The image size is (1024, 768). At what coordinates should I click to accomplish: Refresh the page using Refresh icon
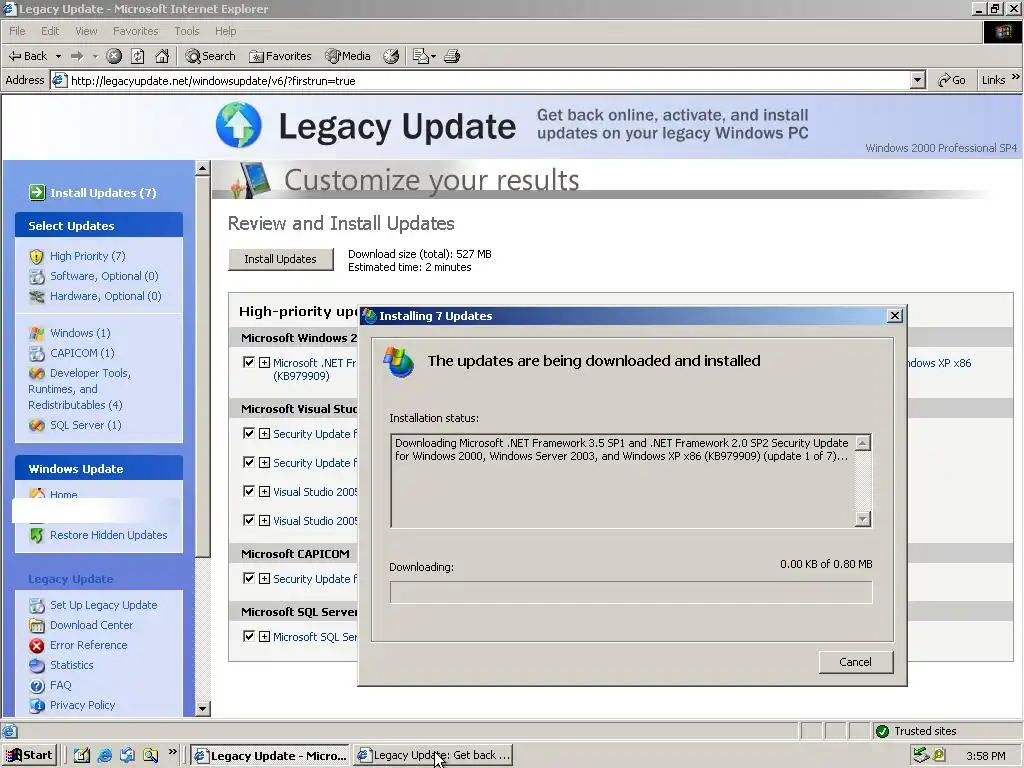pyautogui.click(x=138, y=56)
